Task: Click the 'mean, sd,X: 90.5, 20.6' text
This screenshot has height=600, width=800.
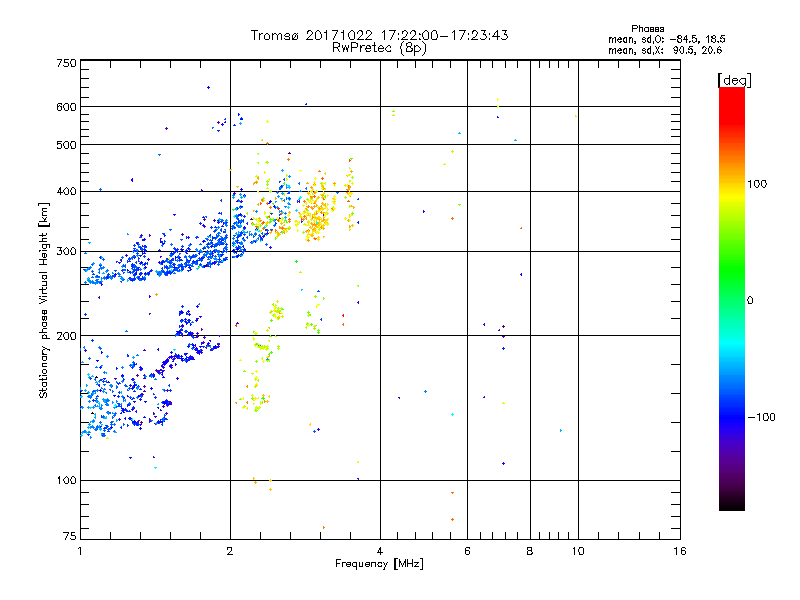Action: tap(665, 50)
